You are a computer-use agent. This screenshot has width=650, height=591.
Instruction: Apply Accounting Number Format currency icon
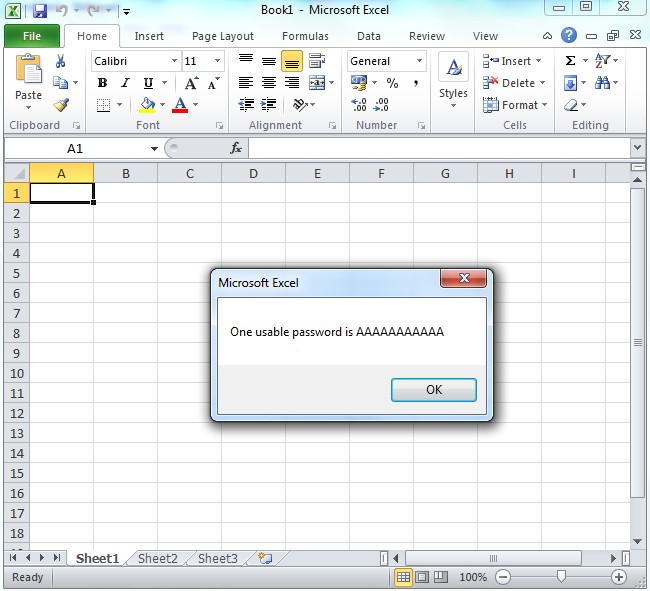(359, 82)
